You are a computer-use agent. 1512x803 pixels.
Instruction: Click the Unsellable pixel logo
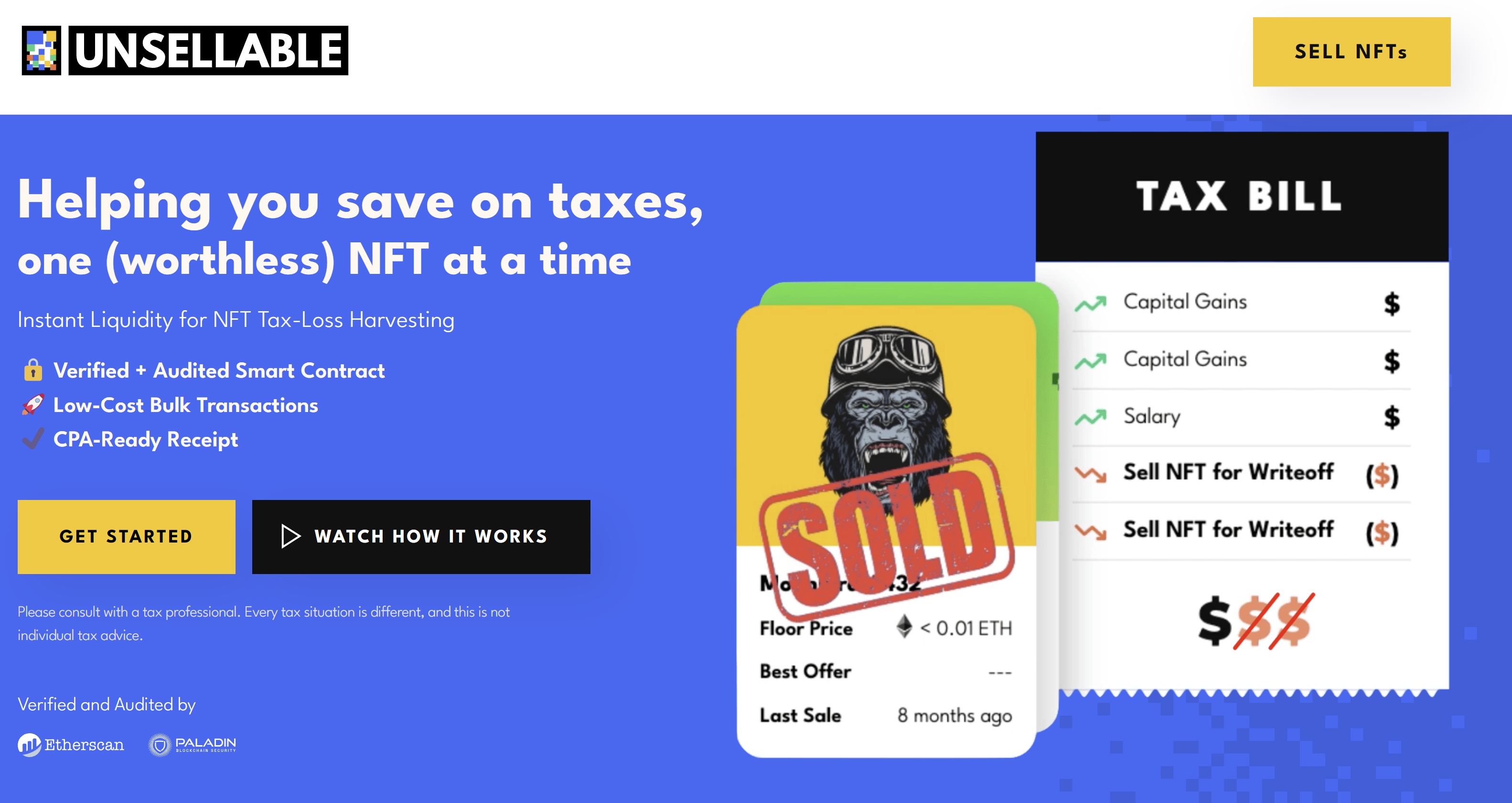(42, 52)
